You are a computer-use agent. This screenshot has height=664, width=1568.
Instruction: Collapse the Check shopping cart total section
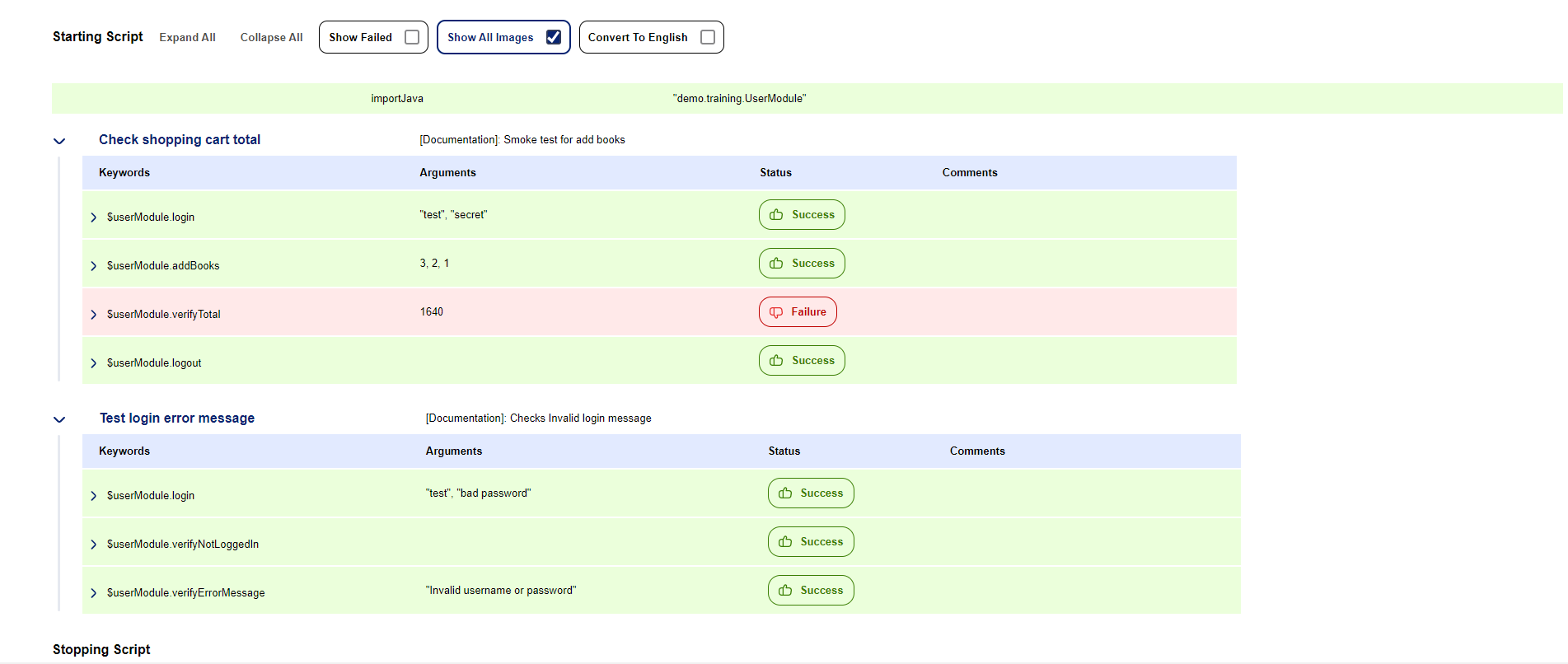pos(59,141)
